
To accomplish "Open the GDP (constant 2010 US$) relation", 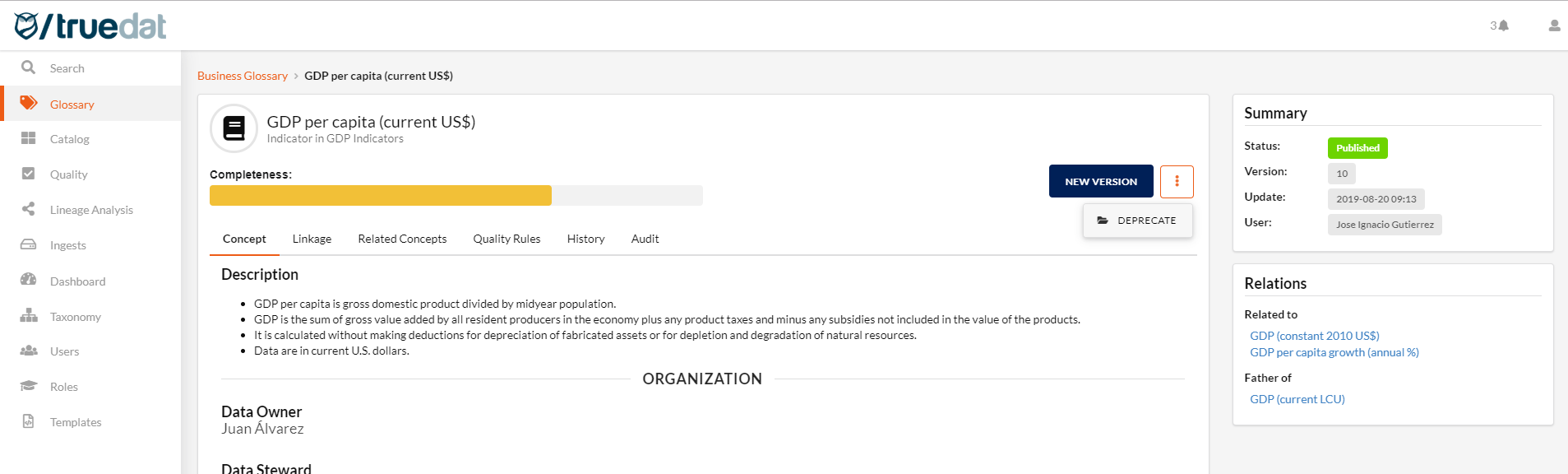I will tap(1315, 336).
